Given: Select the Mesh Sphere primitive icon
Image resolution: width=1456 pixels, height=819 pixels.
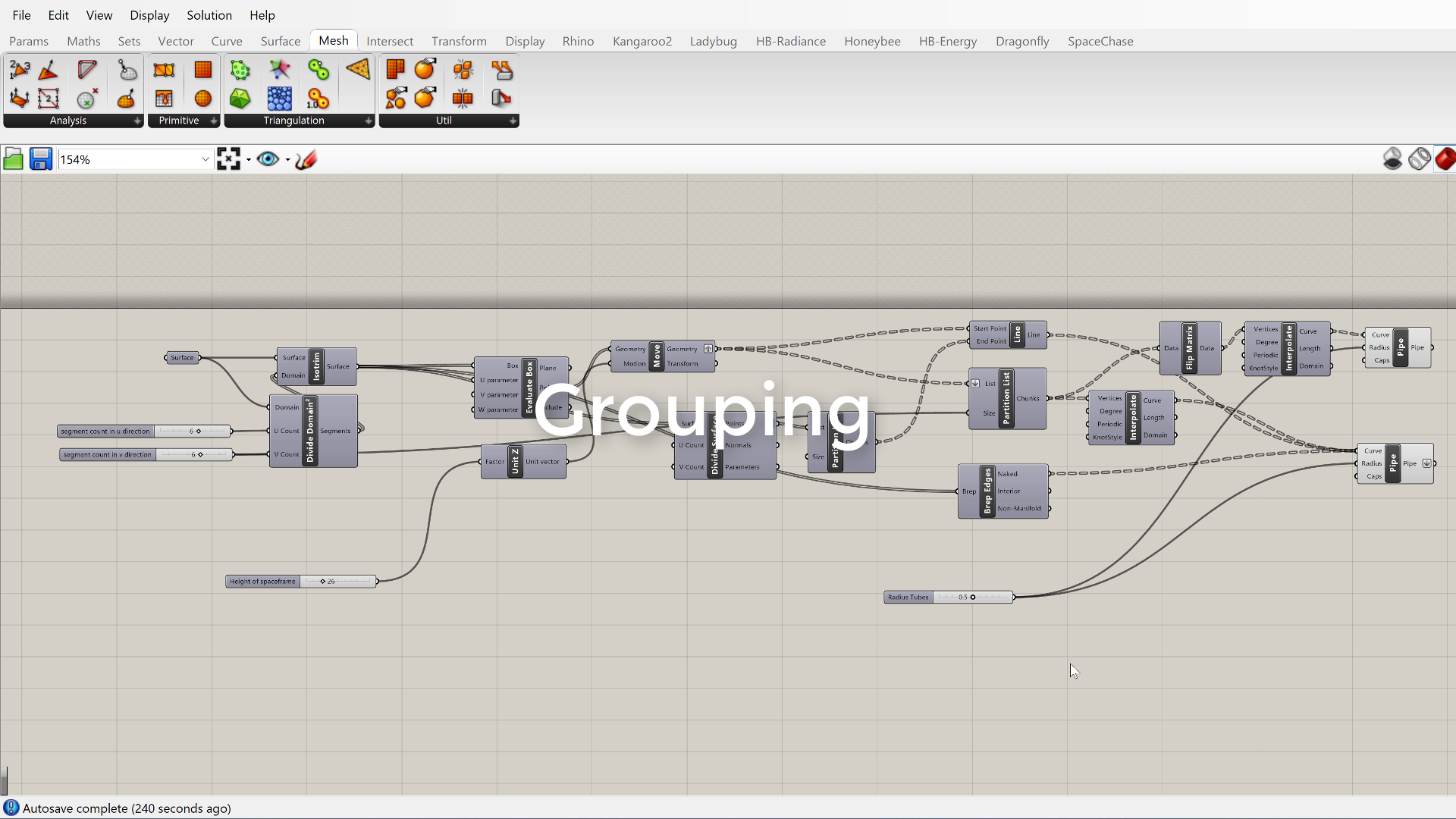Looking at the screenshot, I should click(202, 99).
